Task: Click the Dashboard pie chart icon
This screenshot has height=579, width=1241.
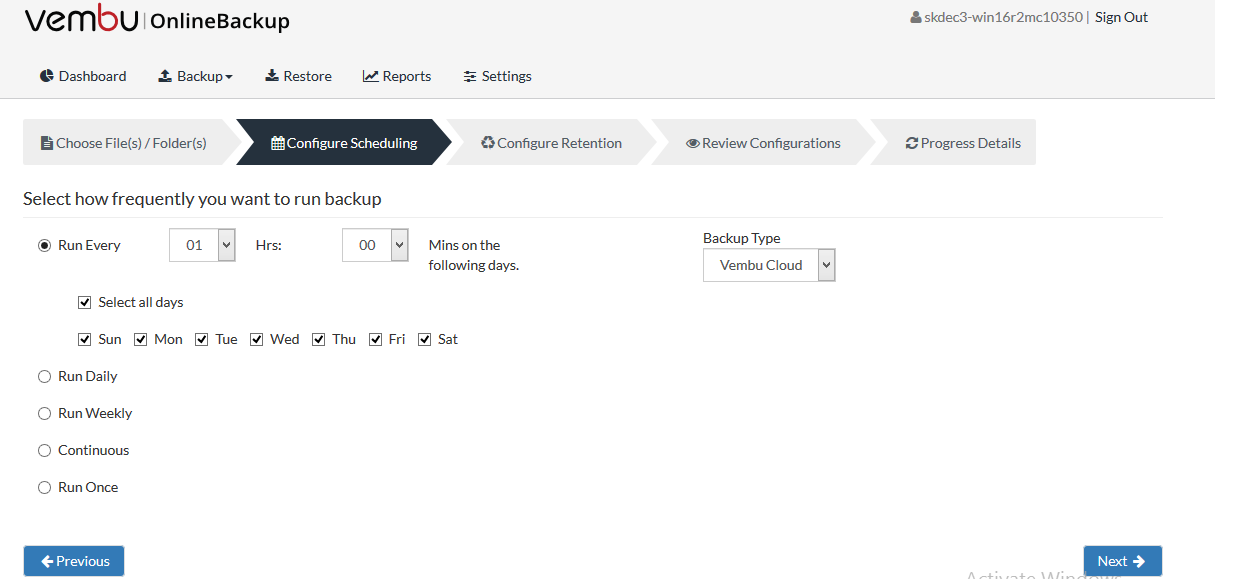Action: click(46, 76)
